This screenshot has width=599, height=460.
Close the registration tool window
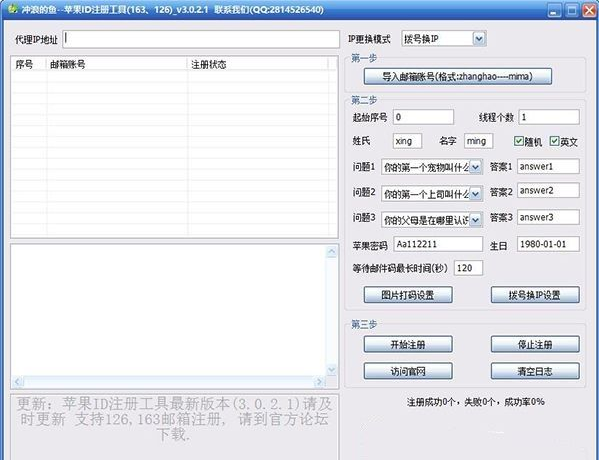click(x=589, y=10)
